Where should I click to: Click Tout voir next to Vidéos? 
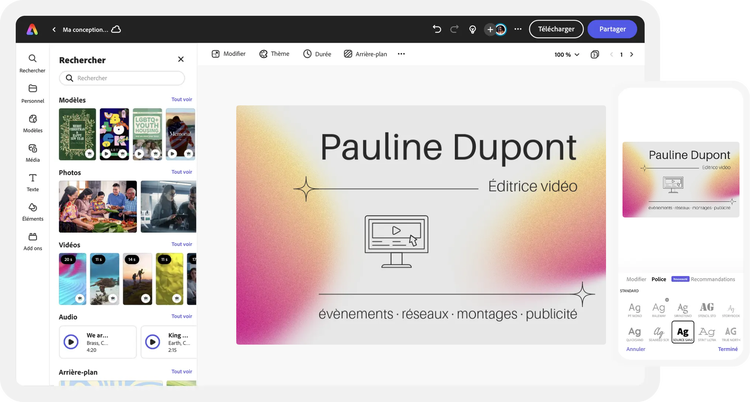click(x=182, y=244)
